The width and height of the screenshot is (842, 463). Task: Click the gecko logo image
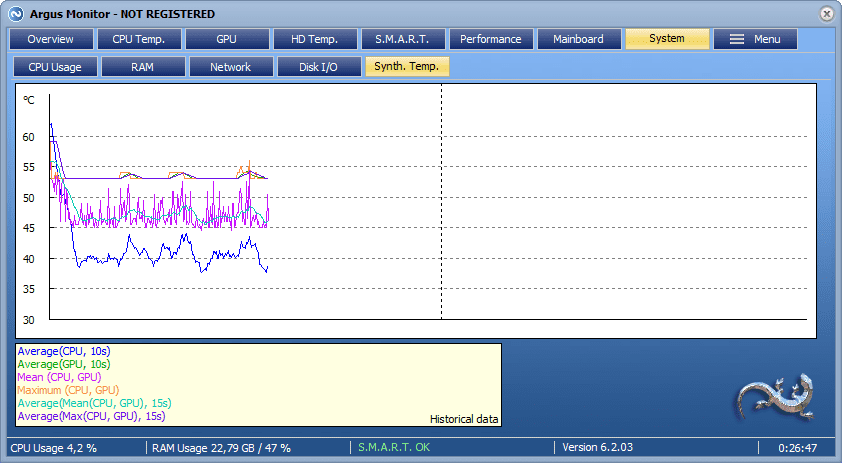tap(776, 398)
